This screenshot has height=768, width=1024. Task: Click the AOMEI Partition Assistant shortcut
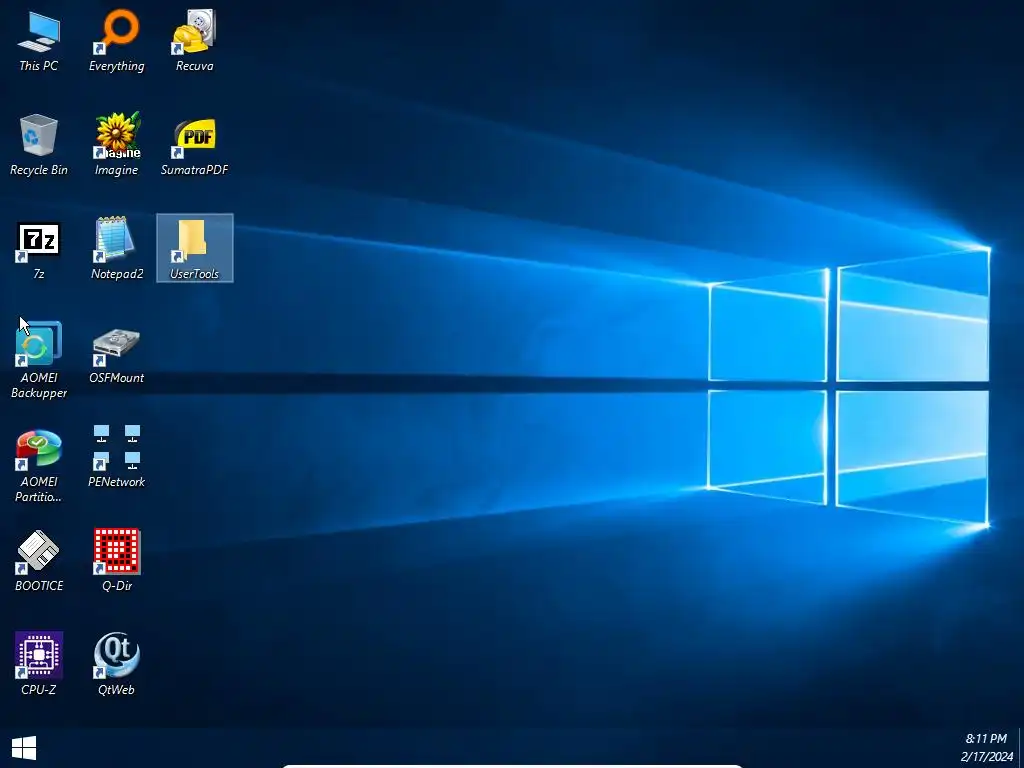click(39, 465)
